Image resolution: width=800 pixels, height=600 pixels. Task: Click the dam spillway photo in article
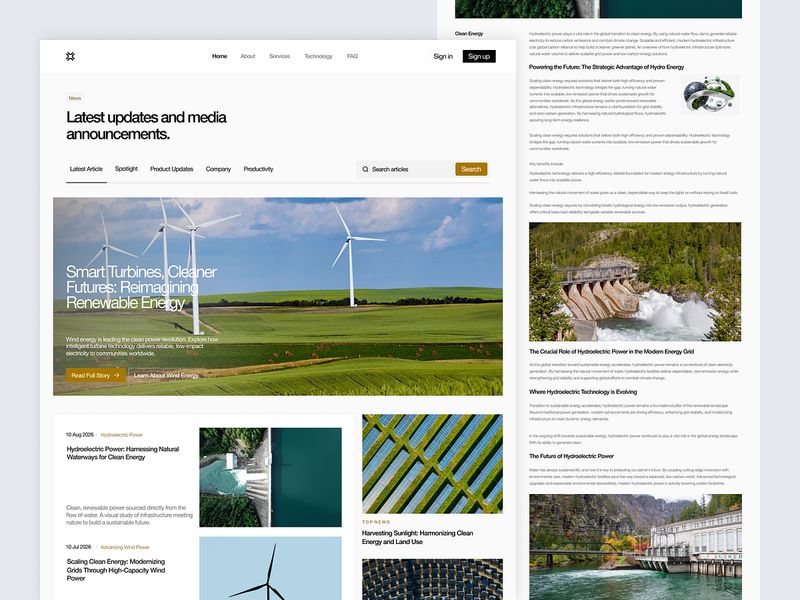pyautogui.click(x=635, y=282)
